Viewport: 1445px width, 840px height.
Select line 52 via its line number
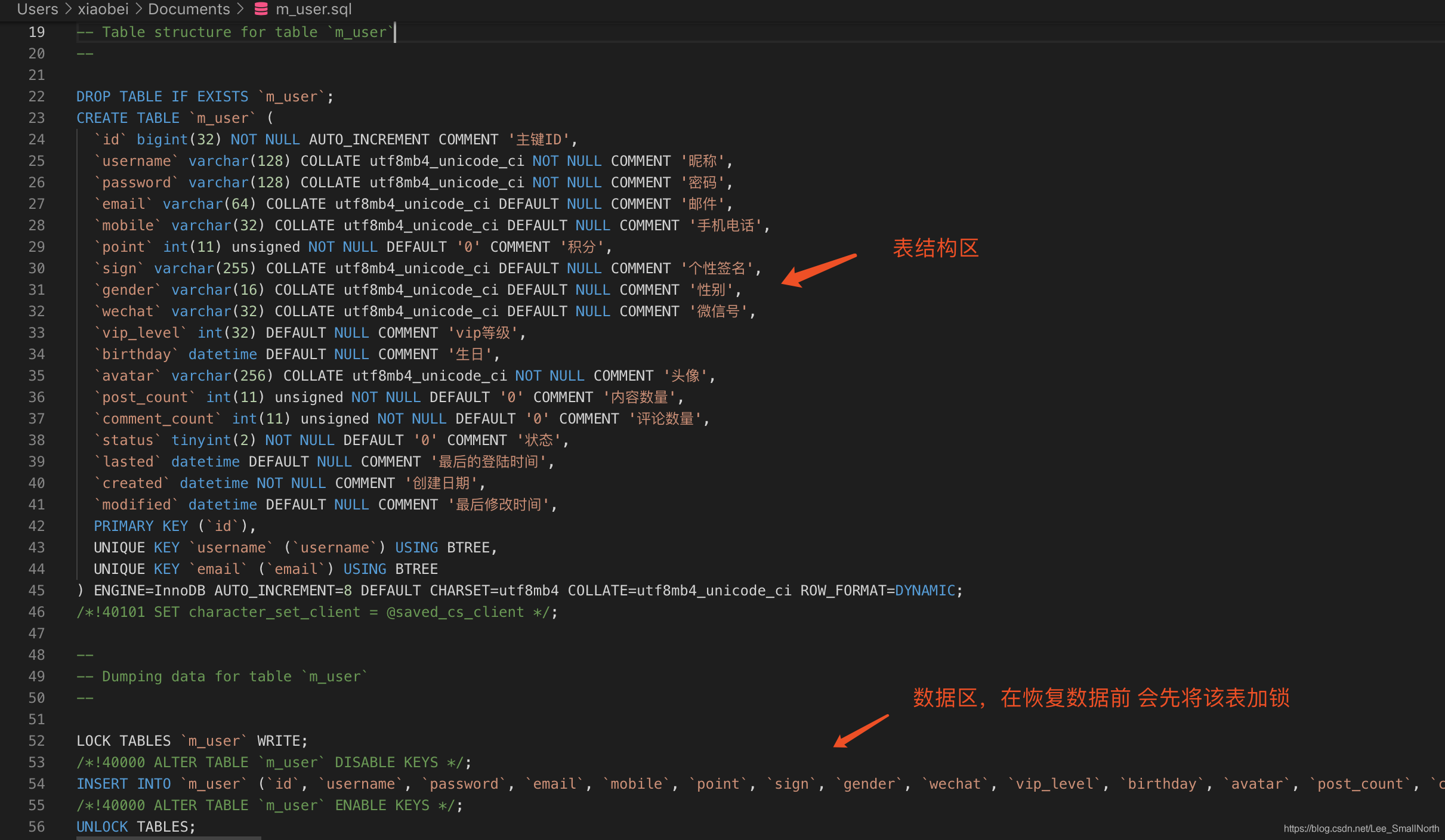(36, 741)
